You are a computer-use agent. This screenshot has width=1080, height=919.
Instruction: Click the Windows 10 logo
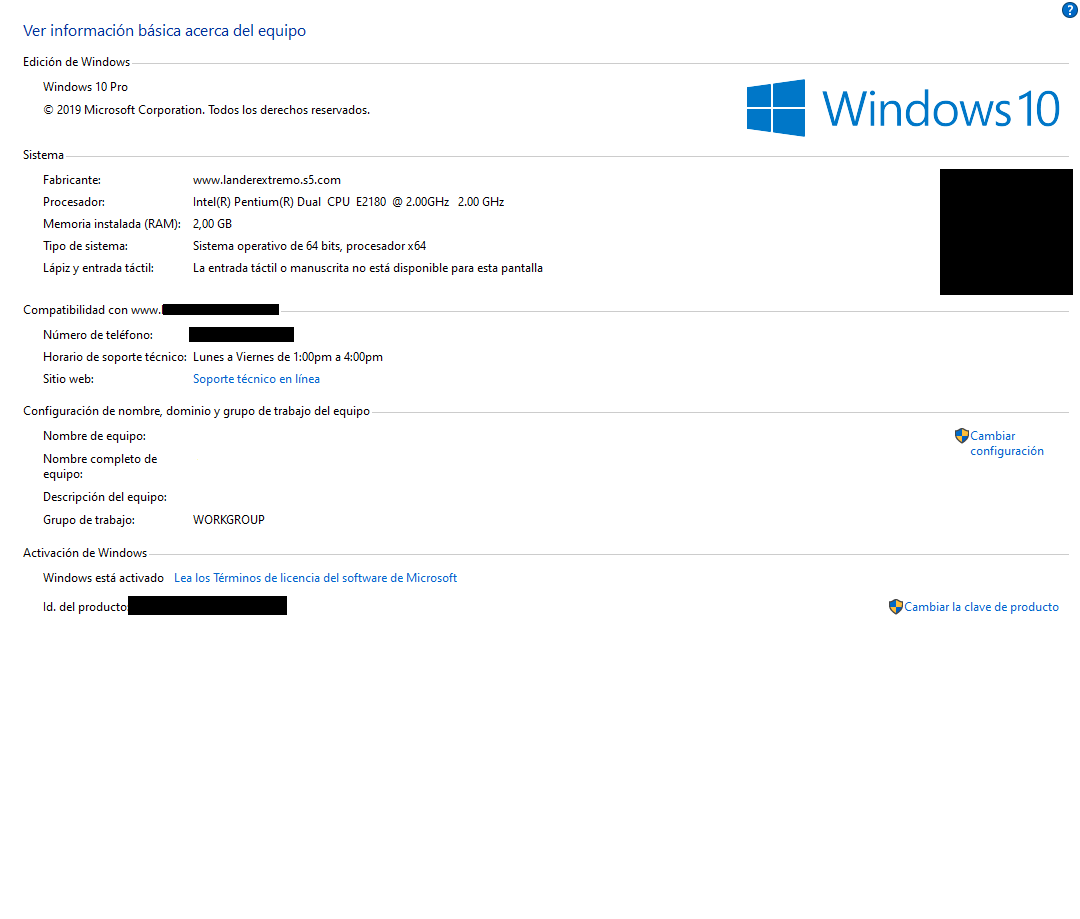point(903,108)
